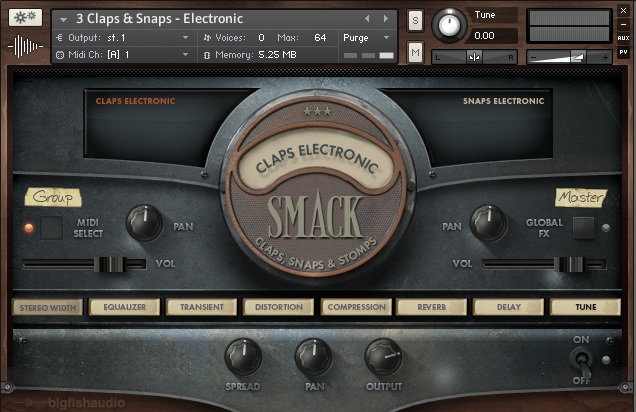Click the Spread knob

pyautogui.click(x=243, y=357)
